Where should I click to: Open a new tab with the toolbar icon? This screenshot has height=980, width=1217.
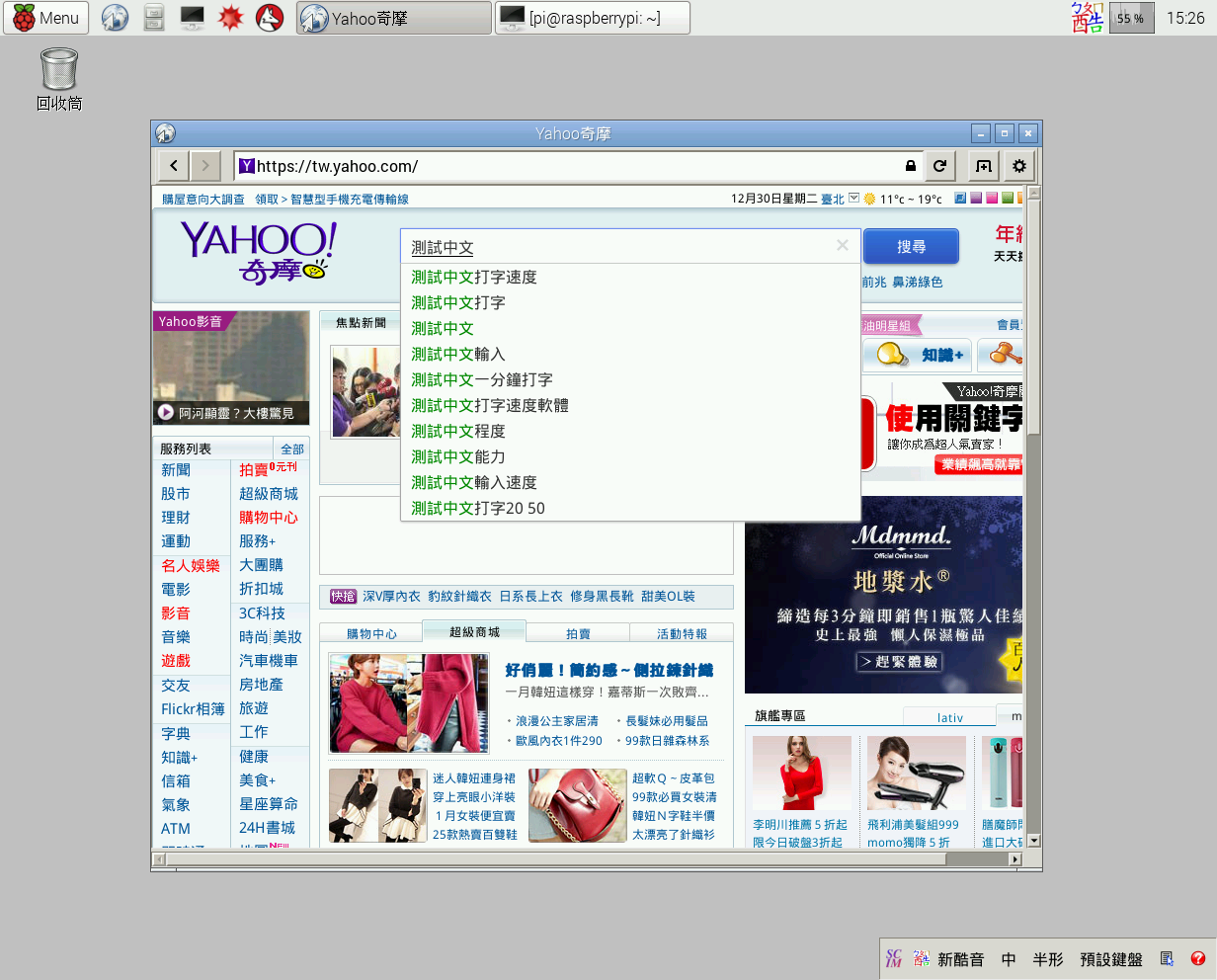coord(981,165)
